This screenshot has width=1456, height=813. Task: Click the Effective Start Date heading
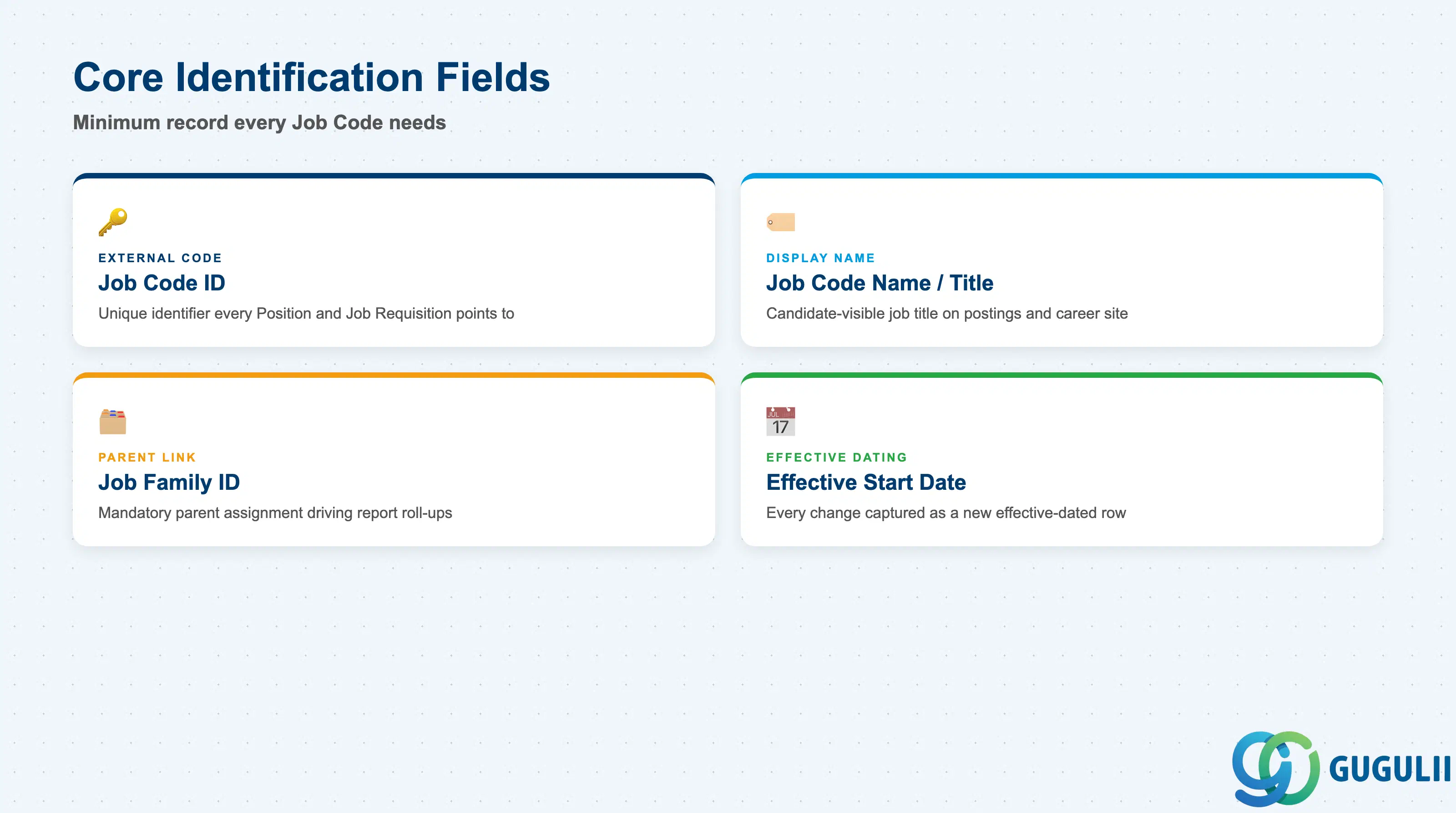coord(866,482)
